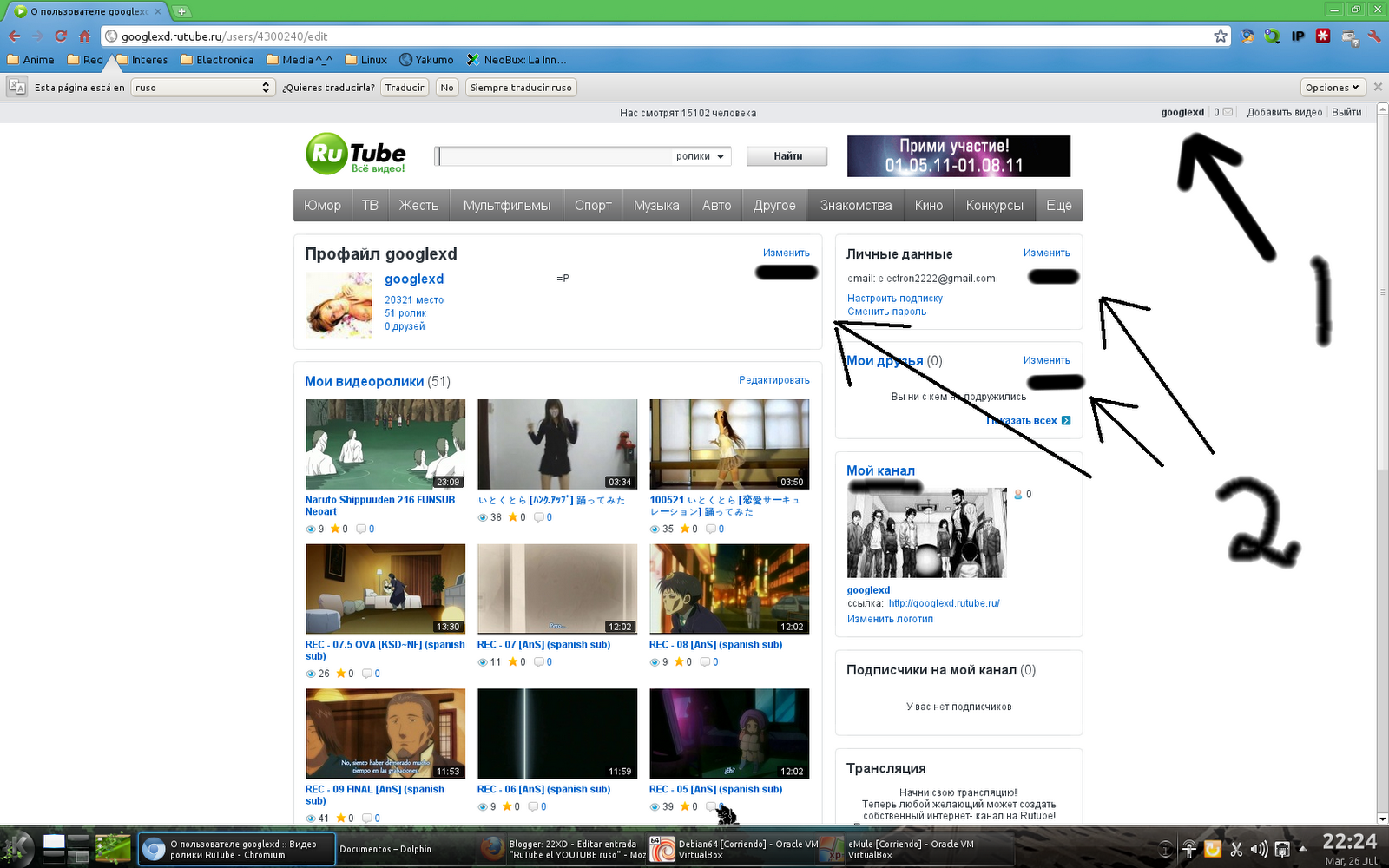1389x868 pixels.
Task: Enable 'Siempre traducir ruso' translation
Action: click(x=520, y=87)
